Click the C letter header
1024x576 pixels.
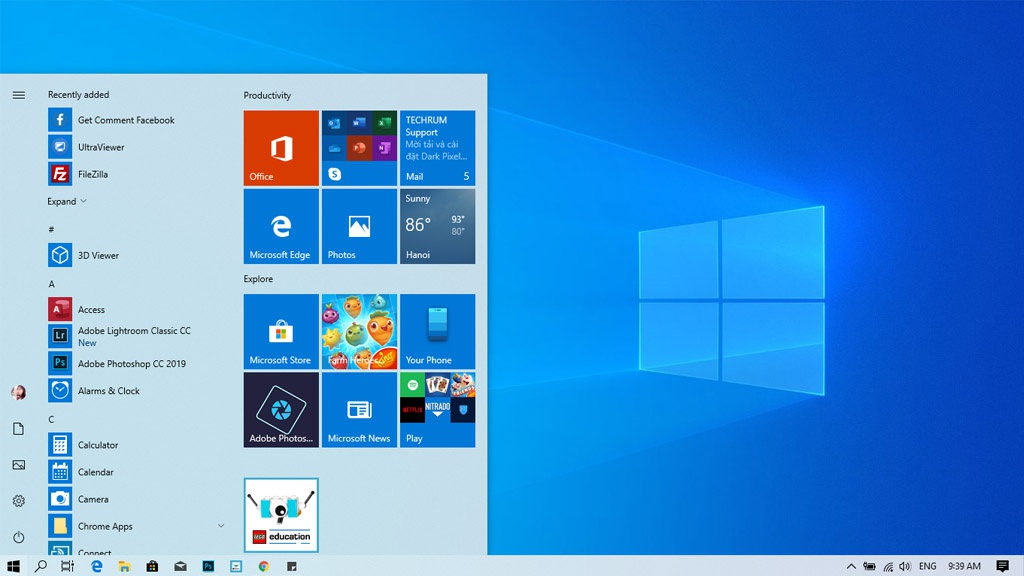coord(52,419)
